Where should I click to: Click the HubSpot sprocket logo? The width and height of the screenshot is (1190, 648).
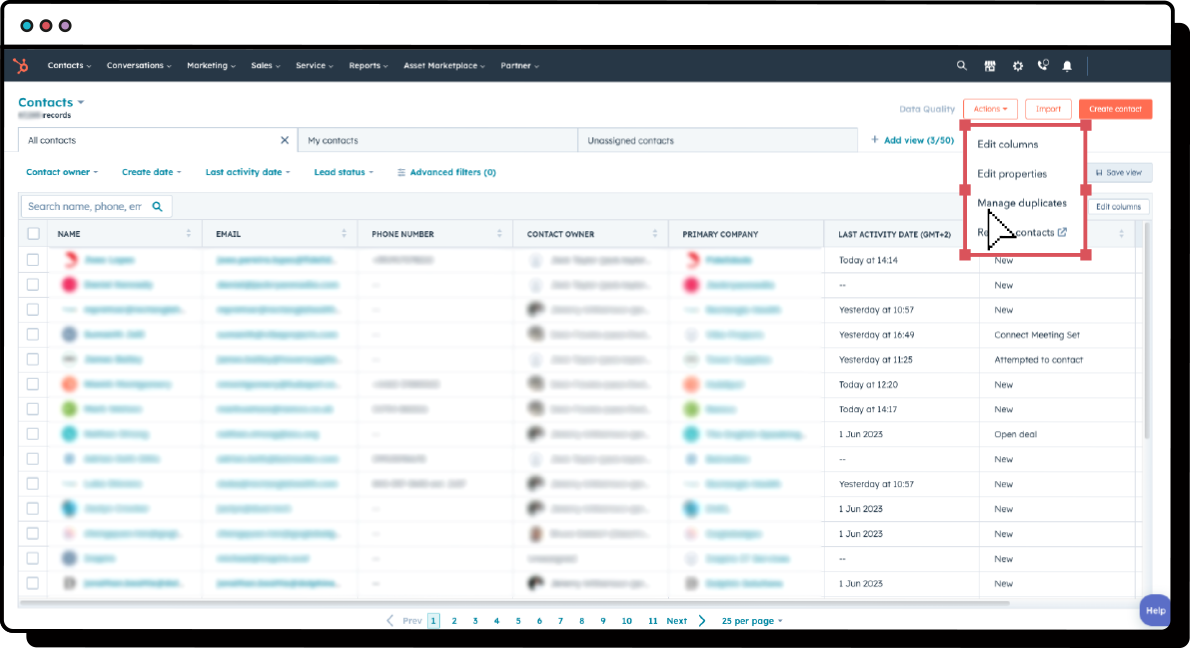(20, 65)
